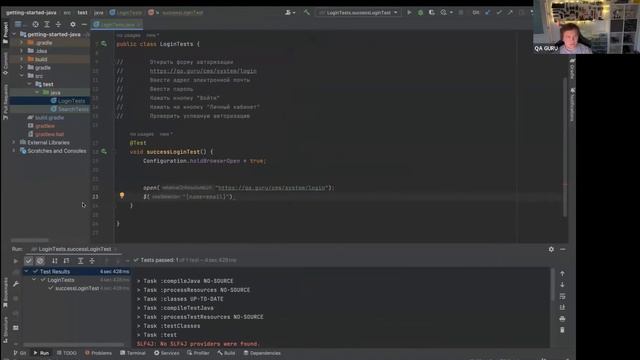Viewport: 640px width, 360px height.
Task: Print the console output
Action: [562, 318]
